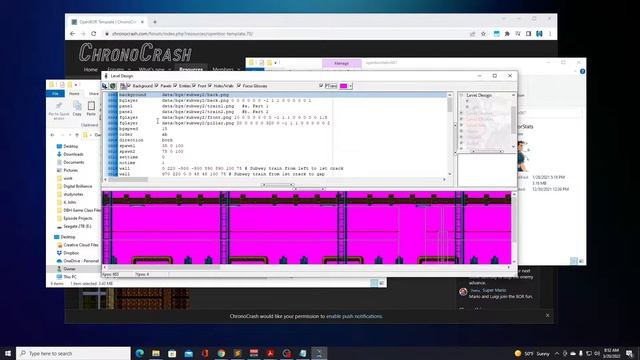
Task: Select This PC in Explorer sidebar
Action: pos(67,277)
